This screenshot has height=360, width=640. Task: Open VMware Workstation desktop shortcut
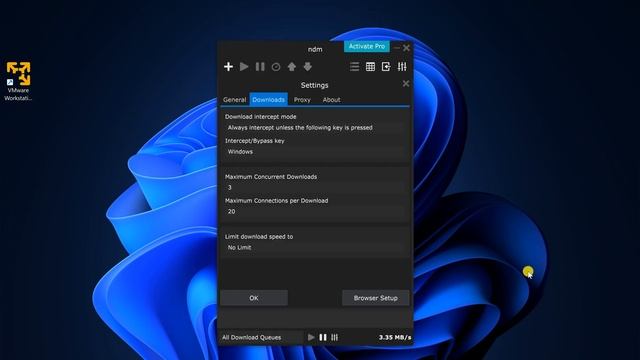(x=18, y=81)
